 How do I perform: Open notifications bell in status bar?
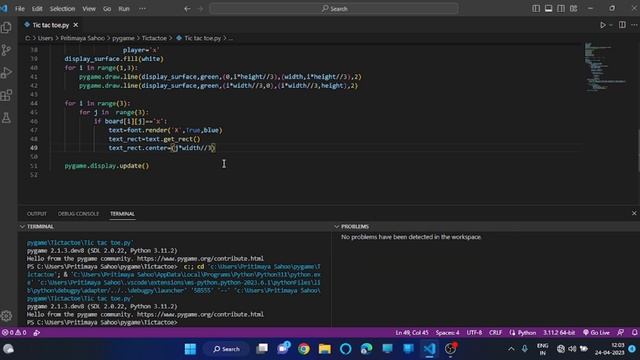634,333
